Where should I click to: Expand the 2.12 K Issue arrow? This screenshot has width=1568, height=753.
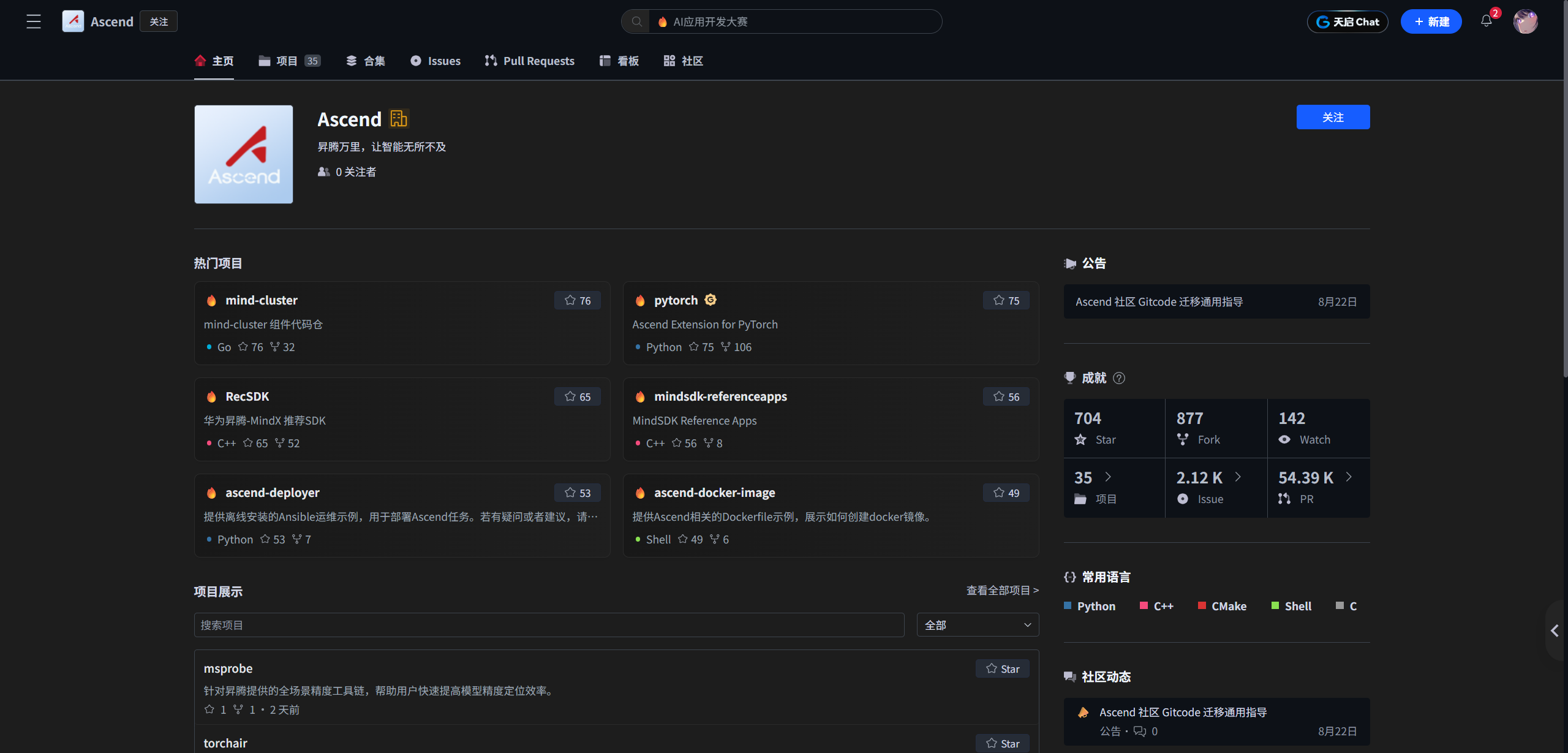(x=1238, y=477)
